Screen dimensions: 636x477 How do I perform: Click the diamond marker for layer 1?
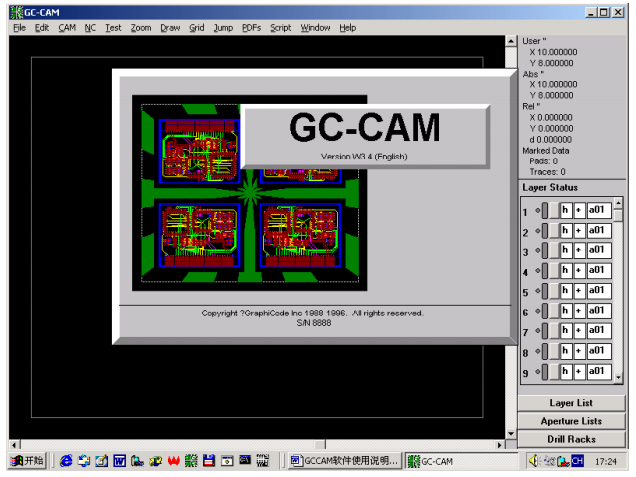coord(537,210)
